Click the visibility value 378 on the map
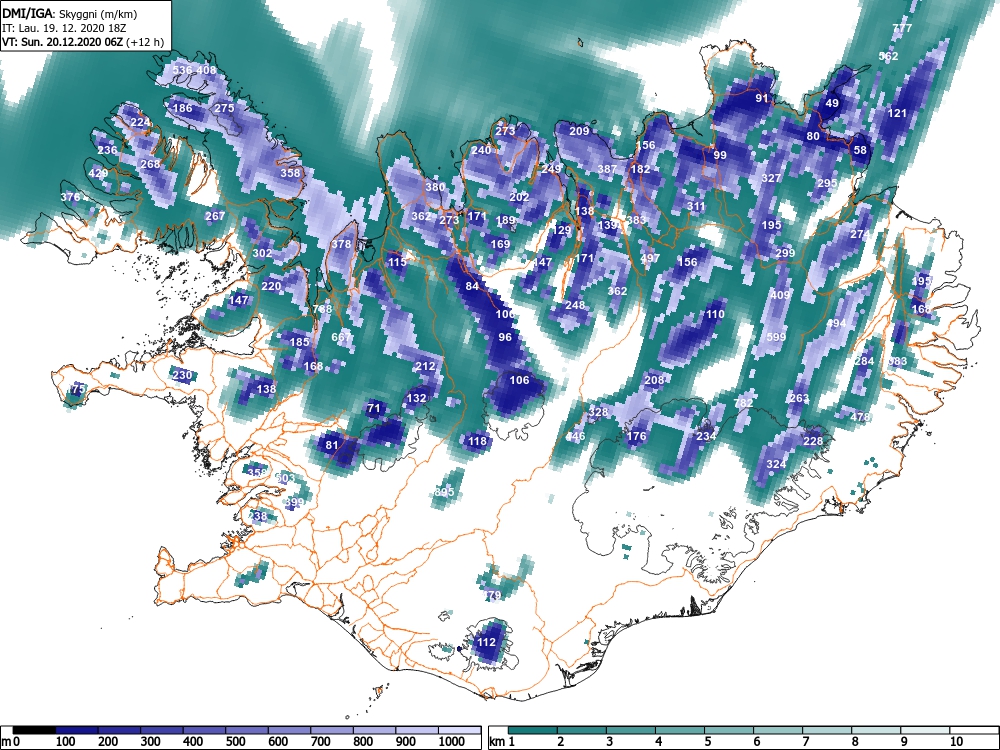 pos(341,244)
